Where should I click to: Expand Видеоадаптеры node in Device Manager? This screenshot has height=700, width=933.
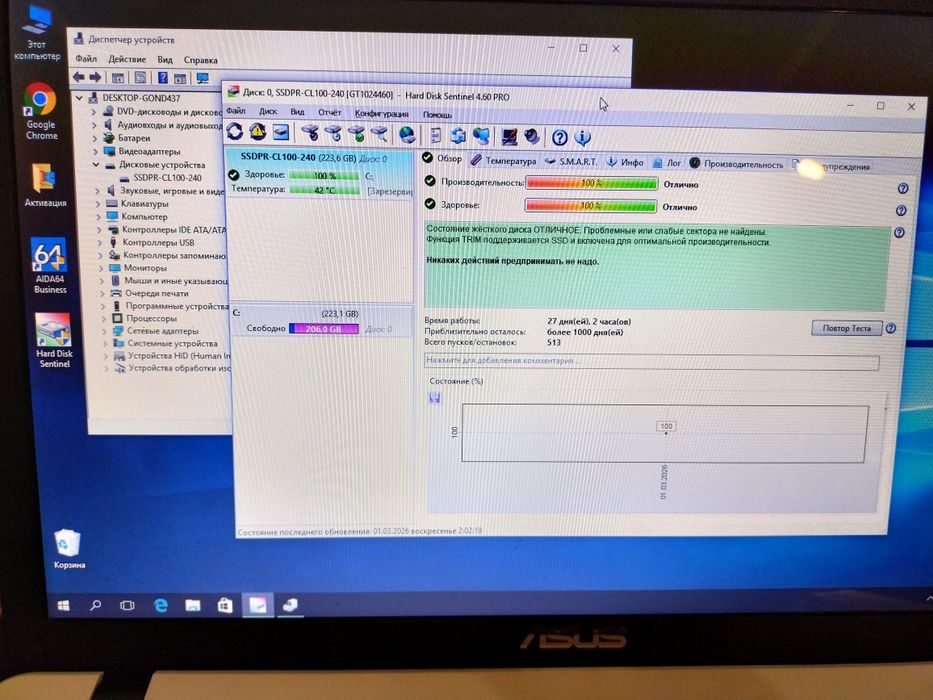95,151
